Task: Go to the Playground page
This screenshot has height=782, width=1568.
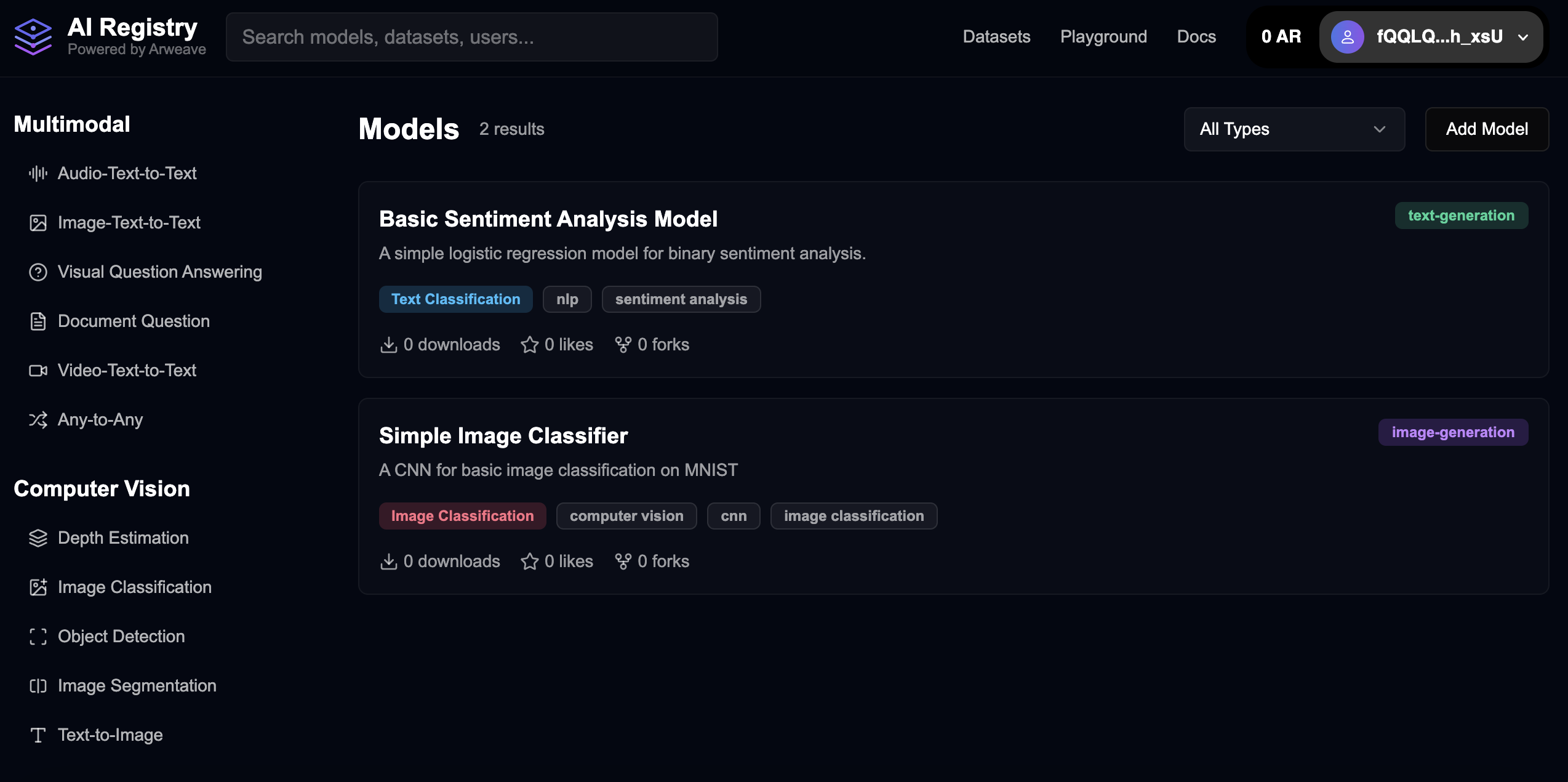Action: pos(1103,37)
